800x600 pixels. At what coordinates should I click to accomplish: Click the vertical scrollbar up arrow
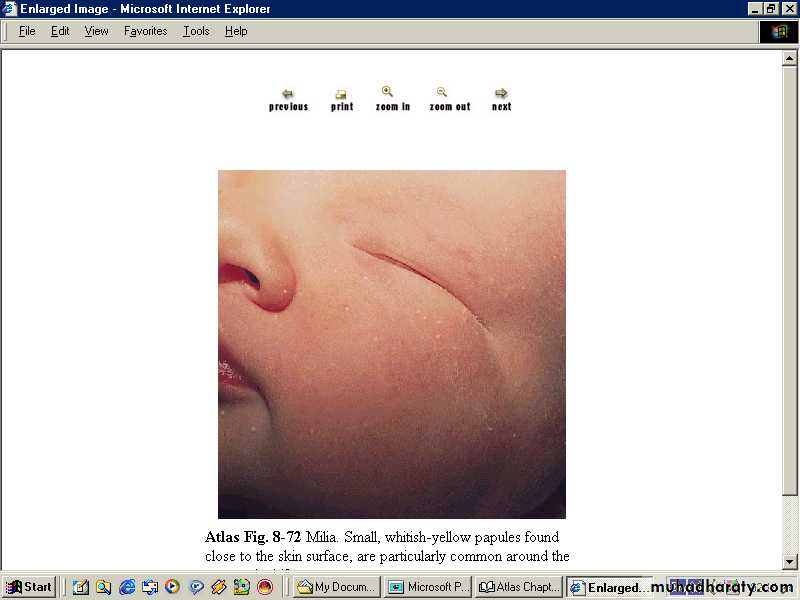coord(789,59)
